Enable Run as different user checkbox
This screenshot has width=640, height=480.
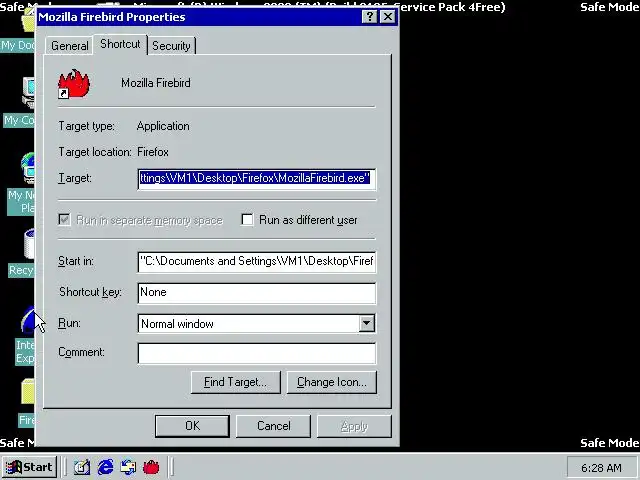point(247,220)
